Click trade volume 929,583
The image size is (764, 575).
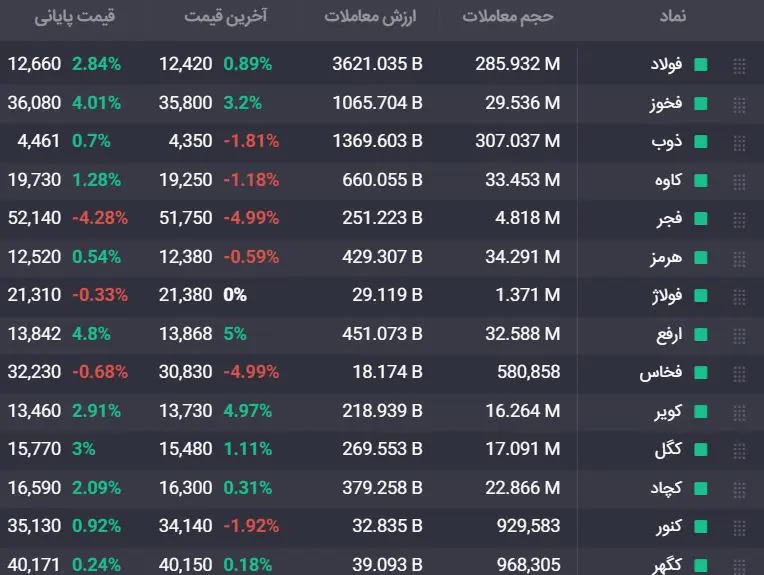coord(529,526)
